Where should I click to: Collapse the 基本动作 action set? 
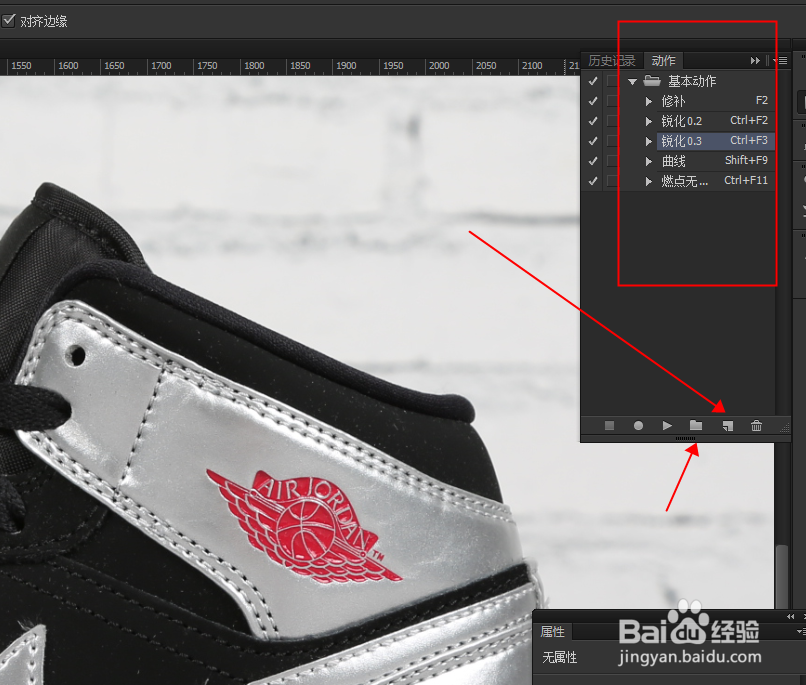click(633, 82)
